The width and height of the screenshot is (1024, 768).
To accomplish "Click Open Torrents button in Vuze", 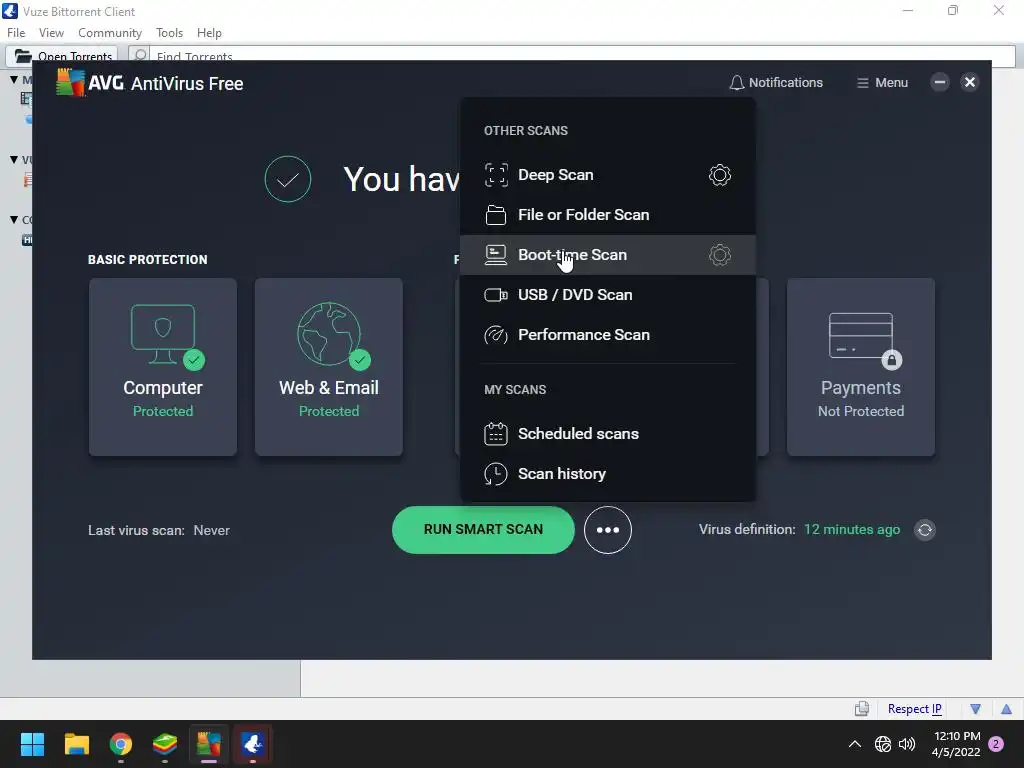I will point(62,55).
